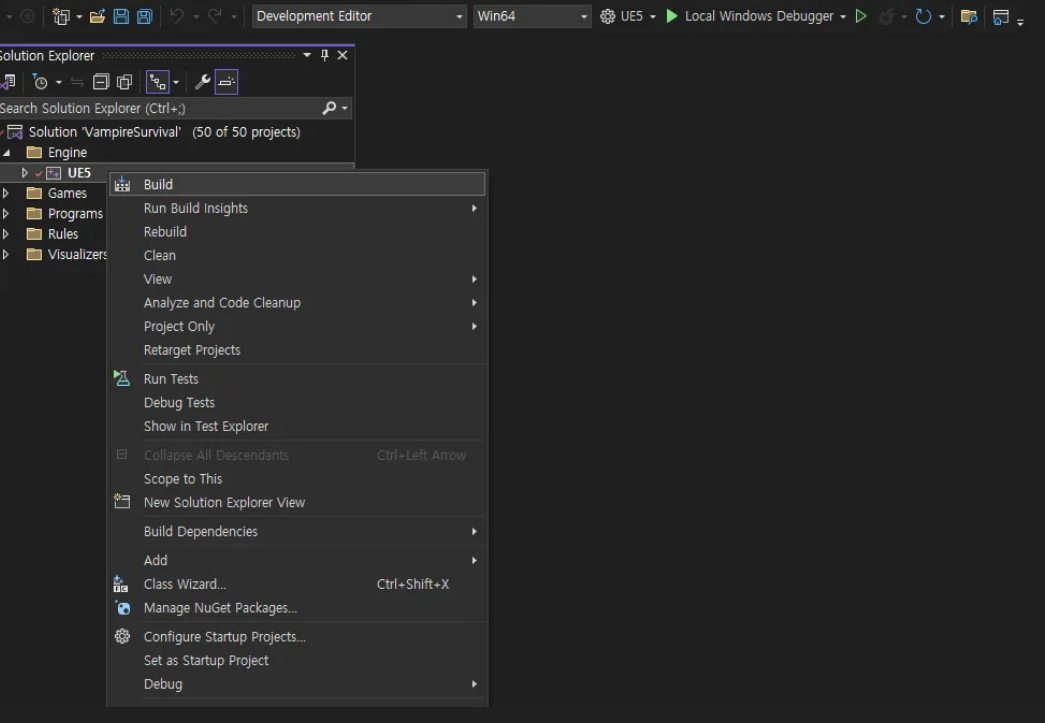Image resolution: width=1045 pixels, height=723 pixels.
Task: Expand the Games folder
Action: (6, 193)
